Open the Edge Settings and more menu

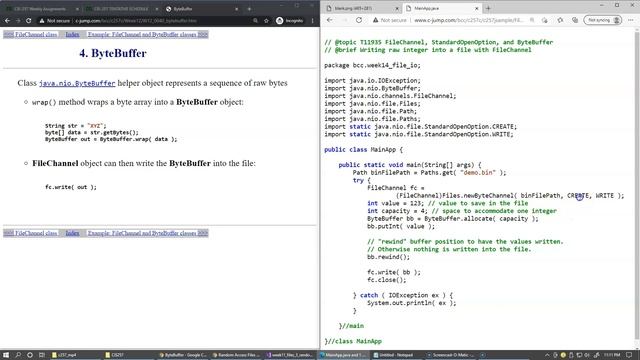click(631, 20)
